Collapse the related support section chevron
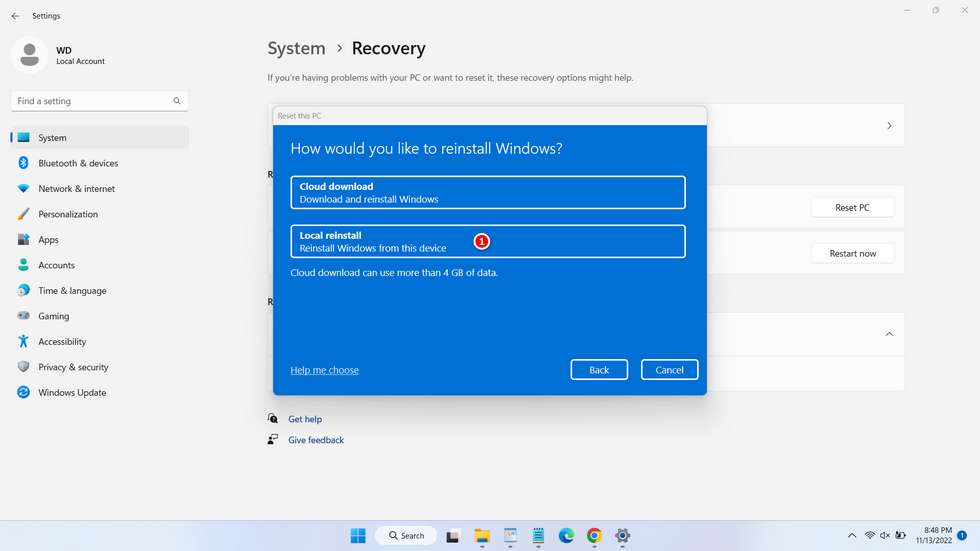Screen dimensions: 980x551 coord(889,334)
